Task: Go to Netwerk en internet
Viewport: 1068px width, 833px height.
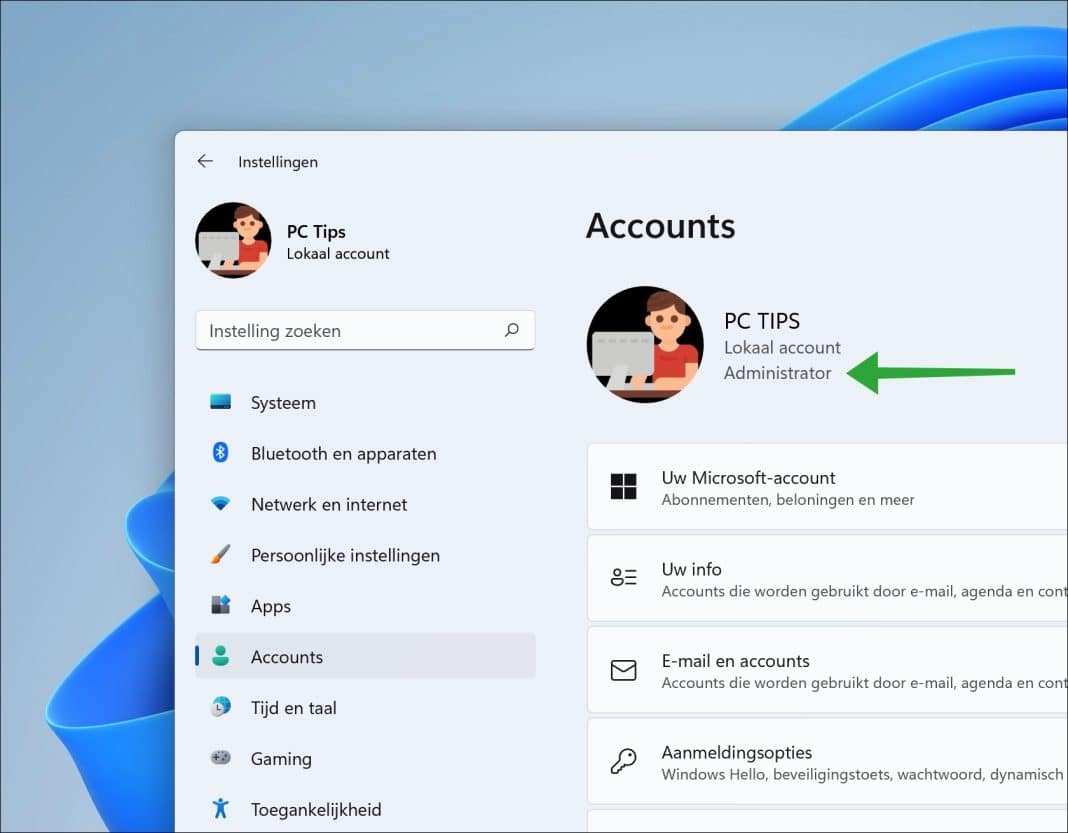Action: [x=365, y=504]
